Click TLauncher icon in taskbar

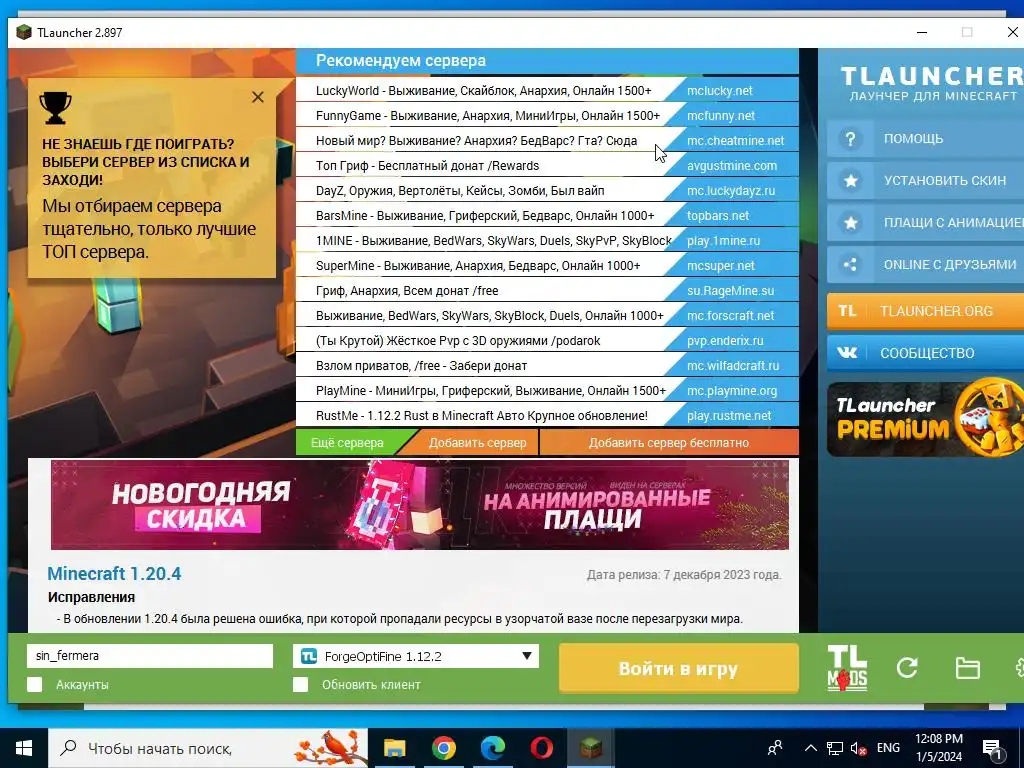[591, 748]
